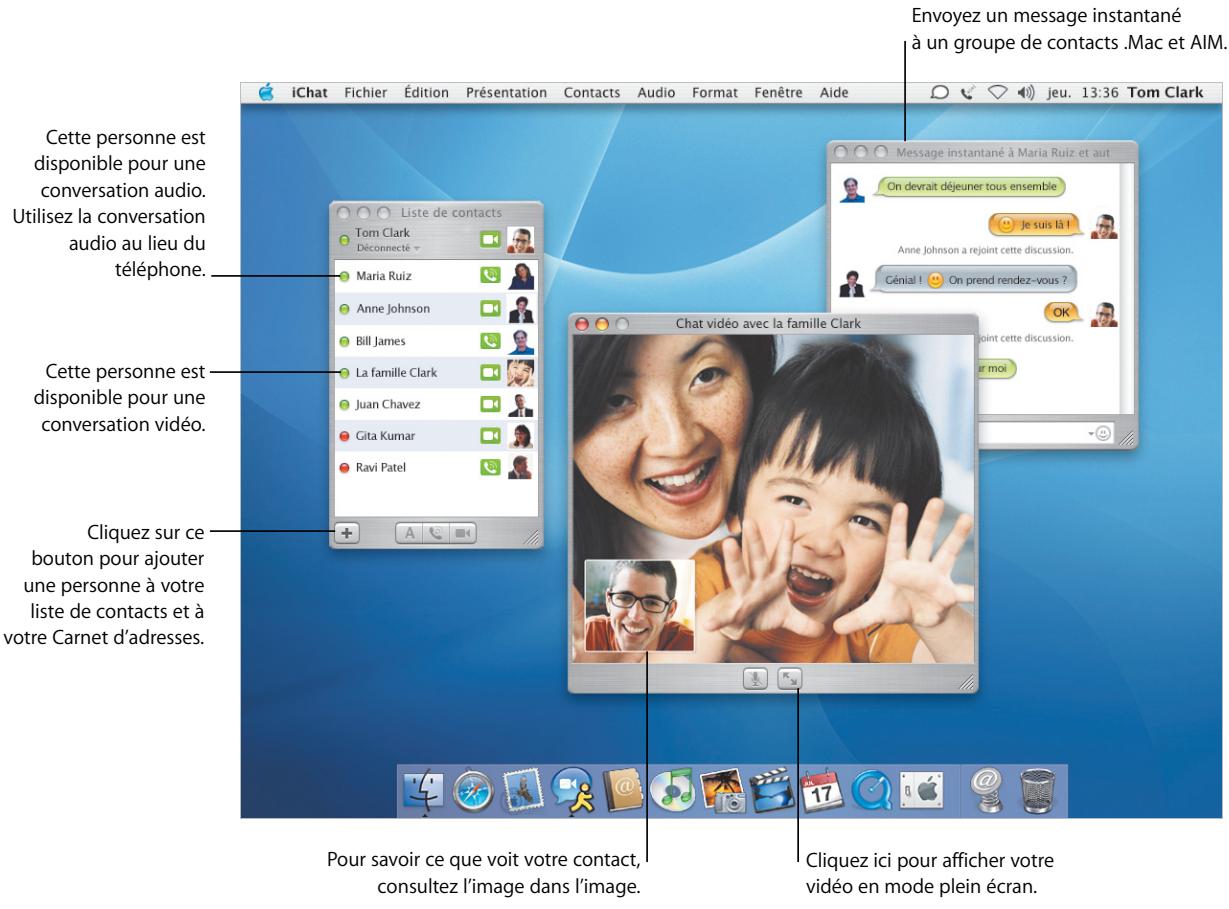1229x909 pixels.
Task: Open iMovie clapperboard in the Dock
Action: pos(772,789)
